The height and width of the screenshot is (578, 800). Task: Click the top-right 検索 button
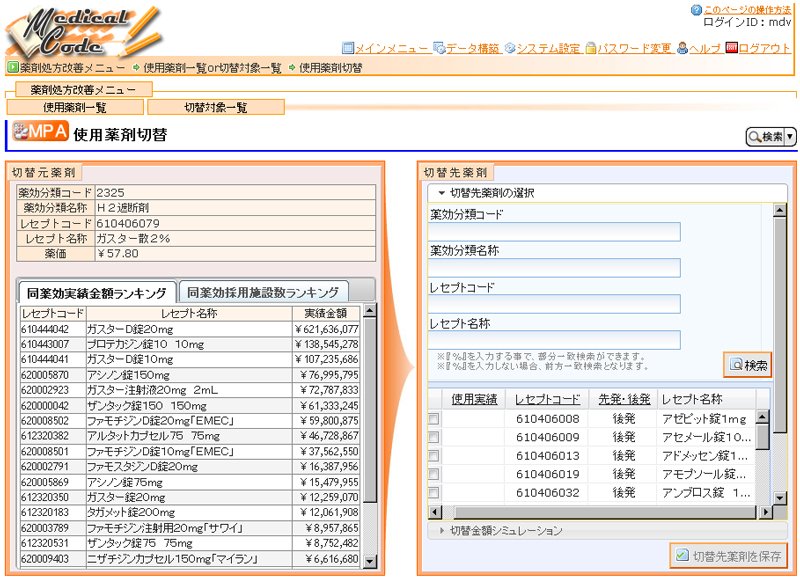(765, 137)
